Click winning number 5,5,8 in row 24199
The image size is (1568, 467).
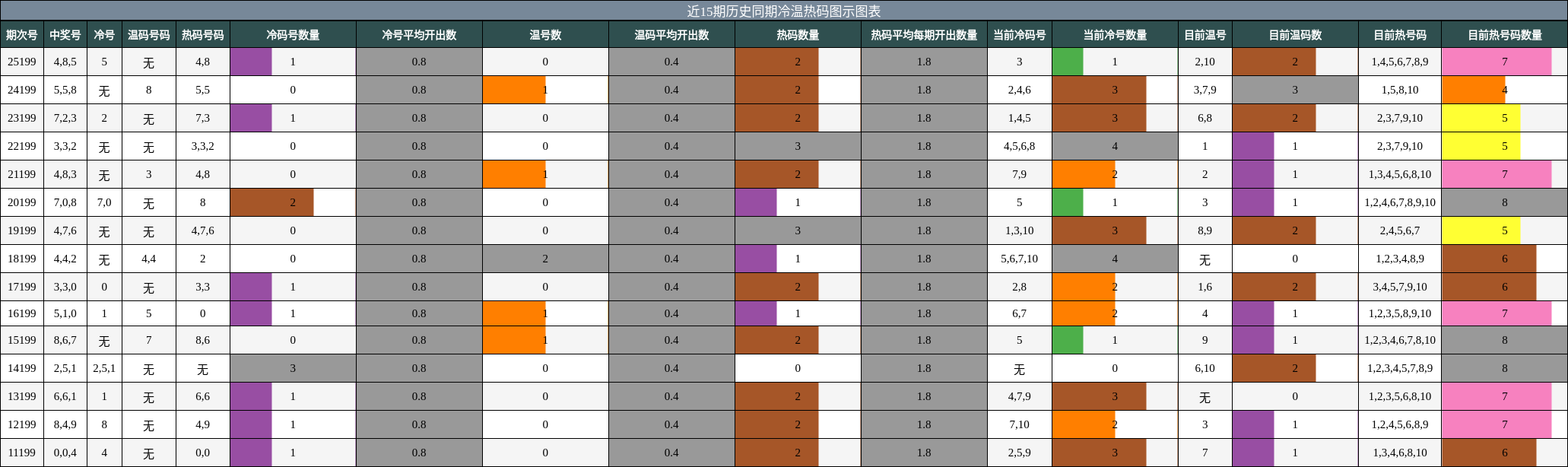point(65,90)
